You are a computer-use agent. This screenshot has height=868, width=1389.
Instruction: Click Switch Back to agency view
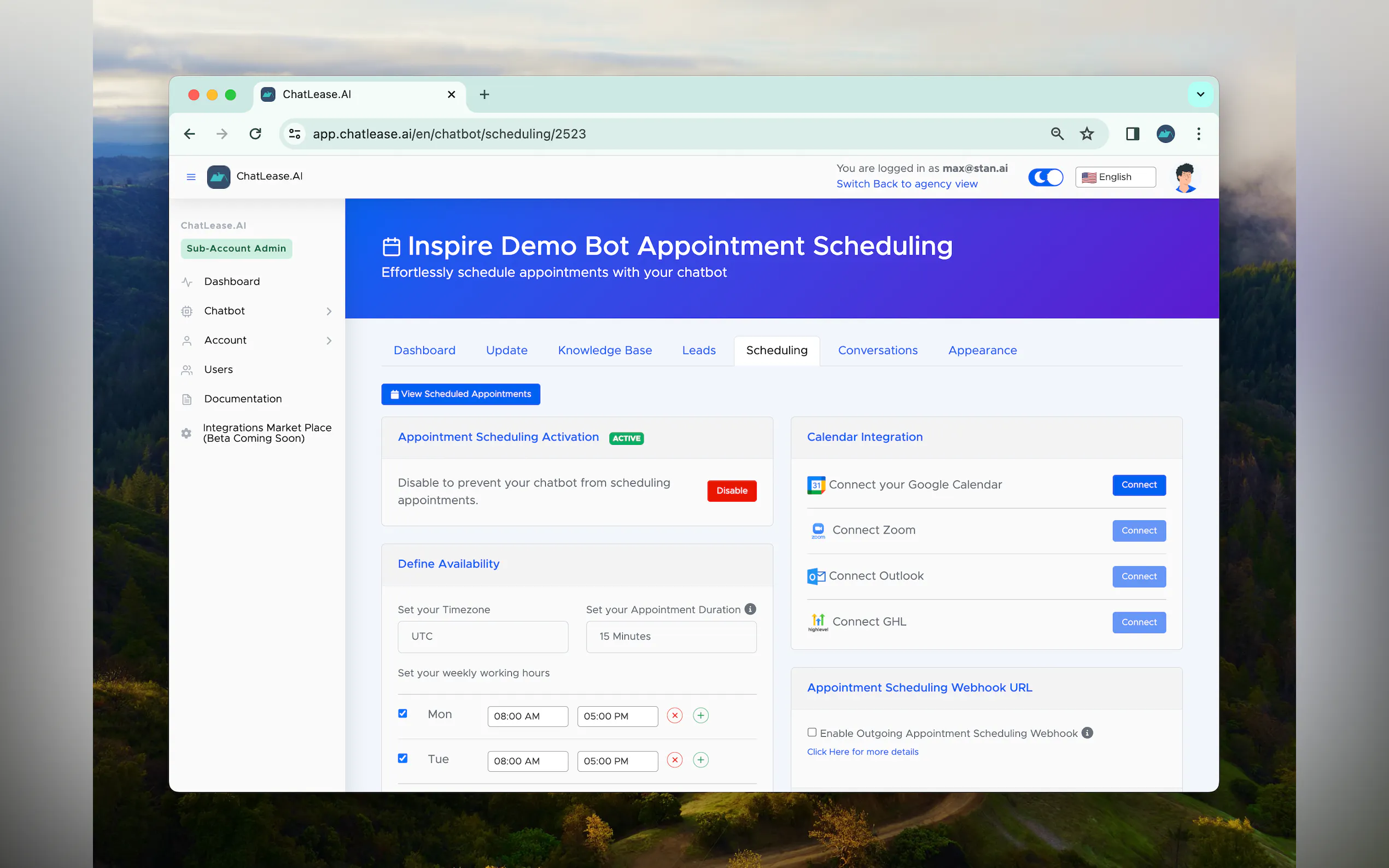907,184
